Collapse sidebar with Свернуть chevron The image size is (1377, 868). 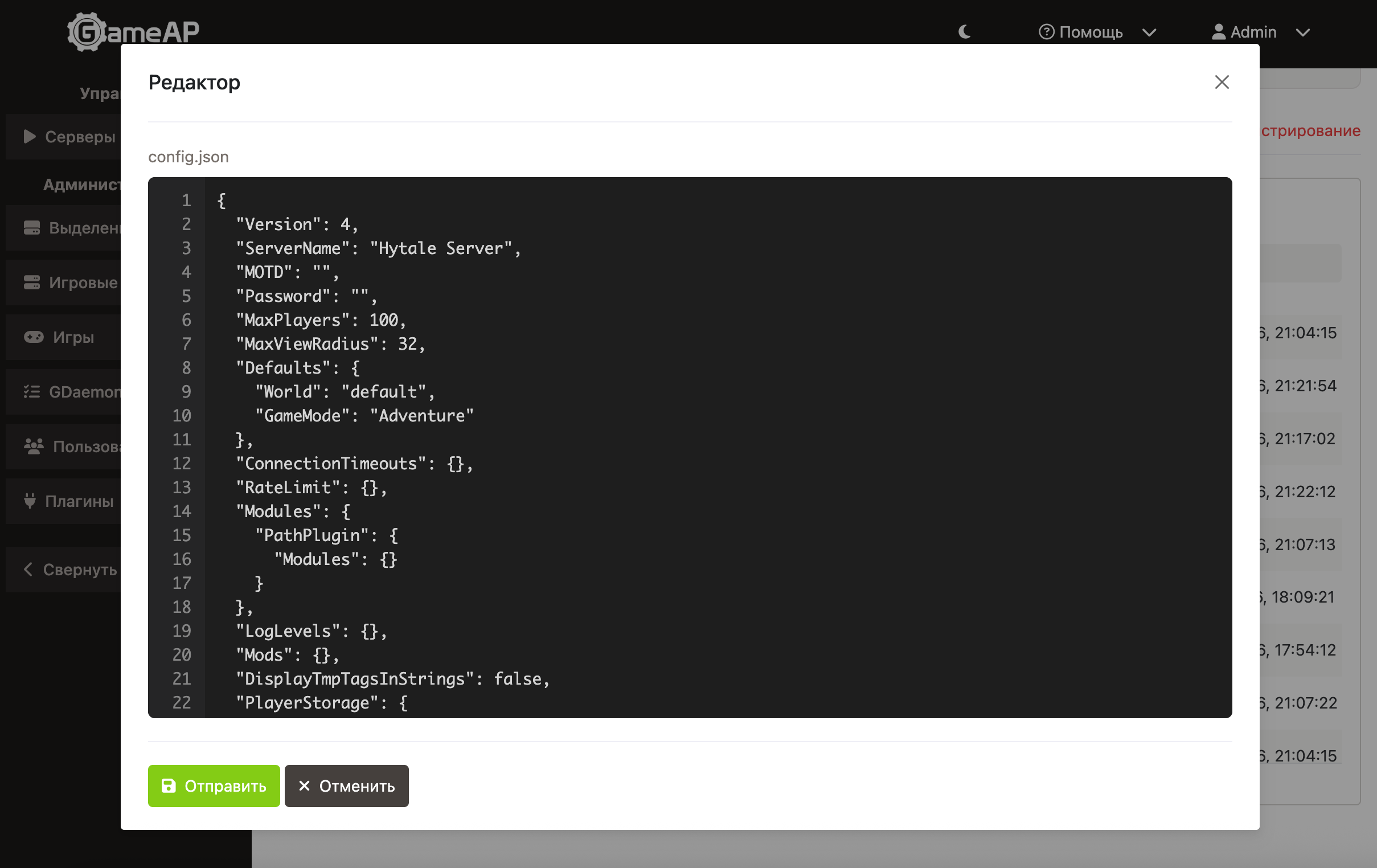[27, 569]
